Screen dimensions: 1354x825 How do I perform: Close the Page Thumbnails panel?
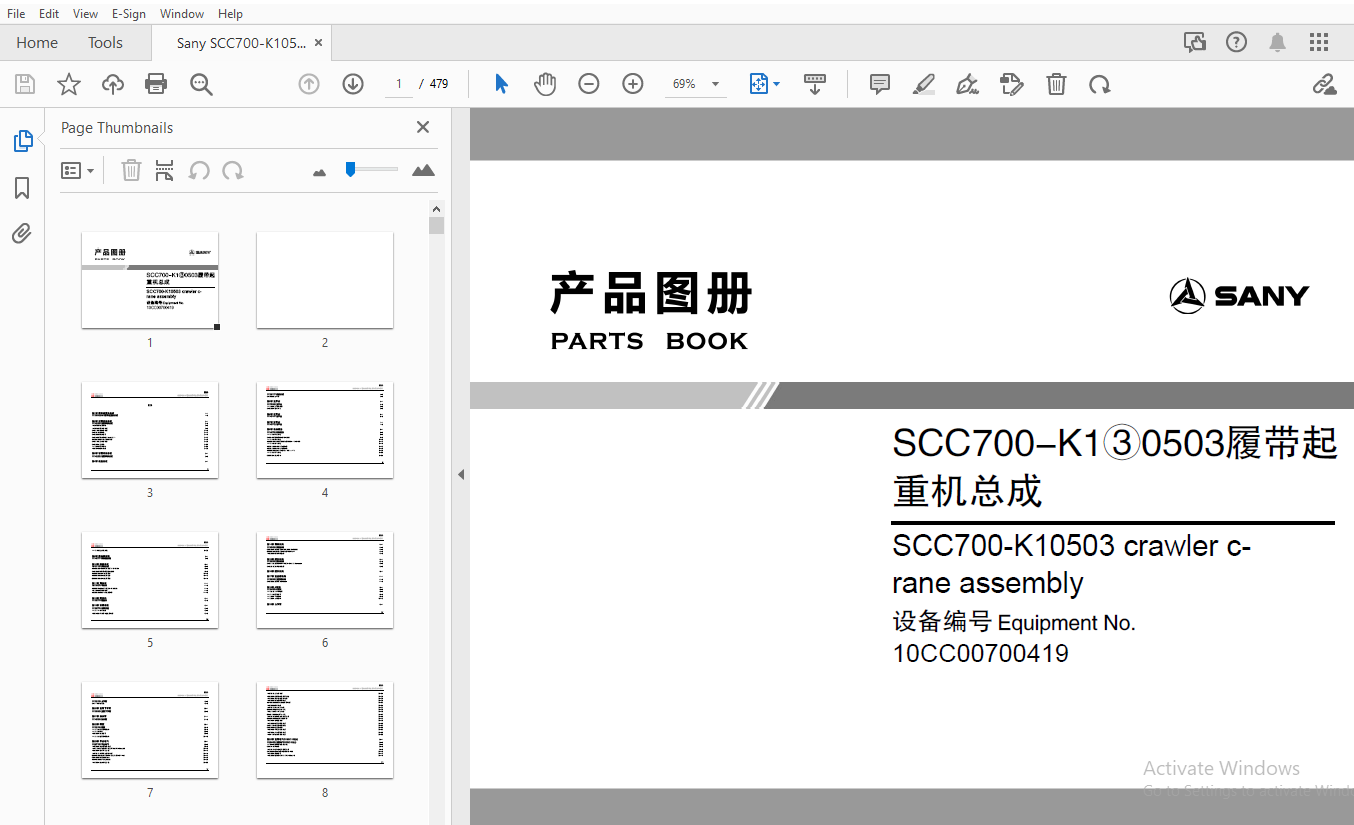[423, 127]
